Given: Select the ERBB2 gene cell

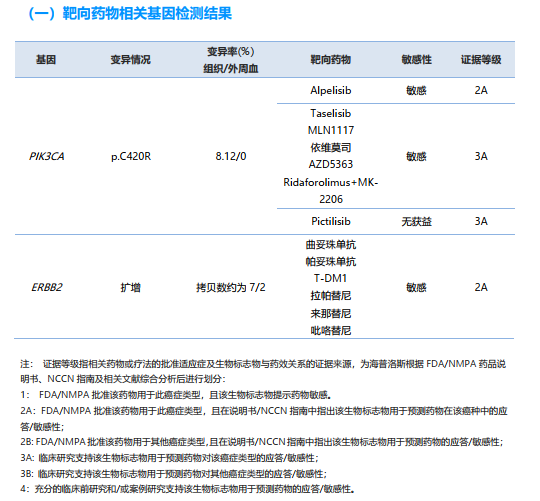Looking at the screenshot, I should pos(46,287).
